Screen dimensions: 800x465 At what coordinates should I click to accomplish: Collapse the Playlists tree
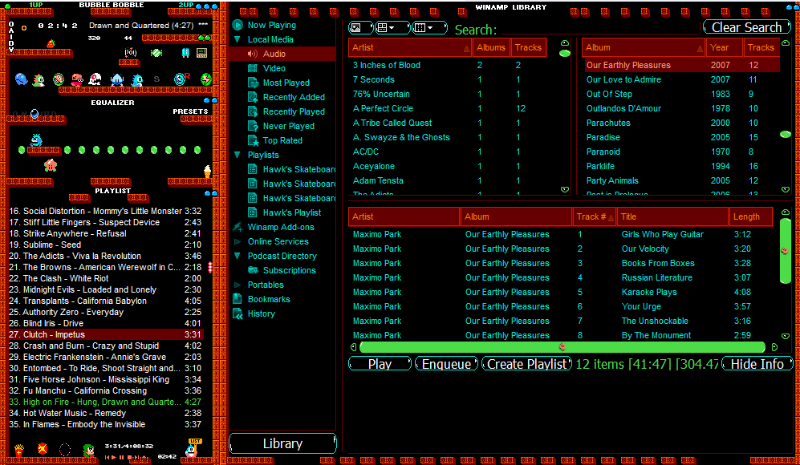[237, 155]
